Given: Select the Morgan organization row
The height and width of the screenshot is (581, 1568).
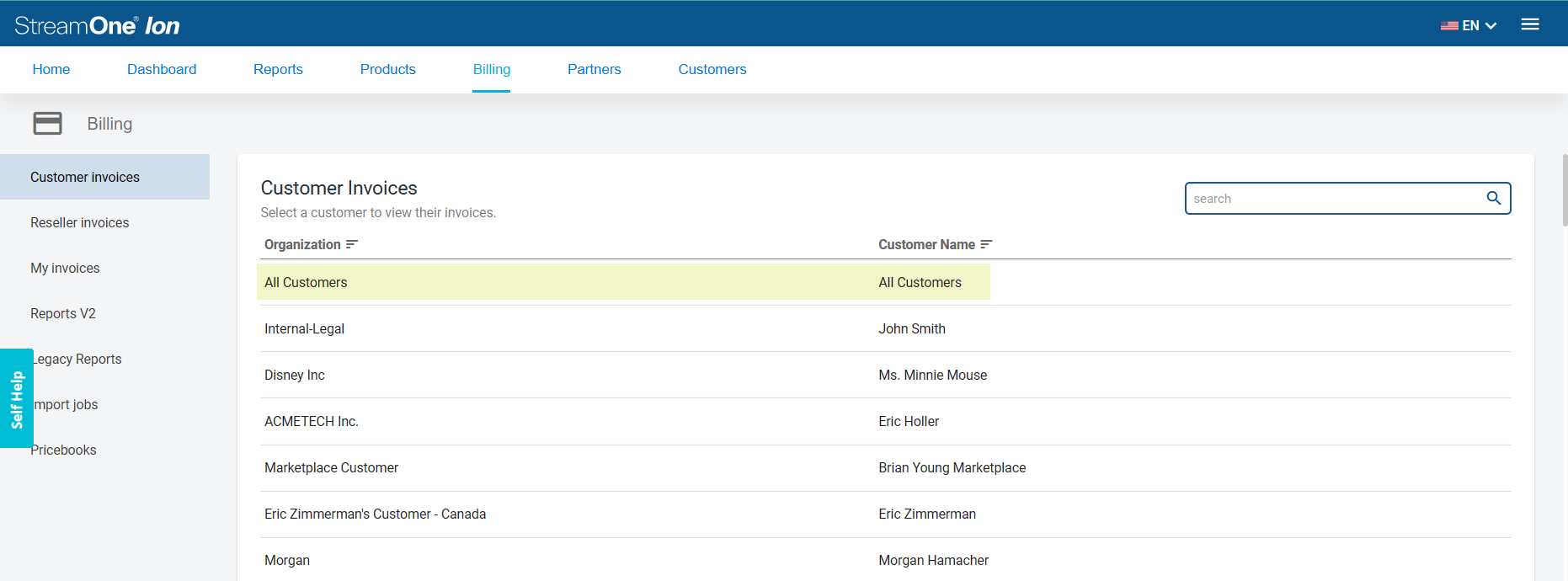Looking at the screenshot, I should 886,560.
